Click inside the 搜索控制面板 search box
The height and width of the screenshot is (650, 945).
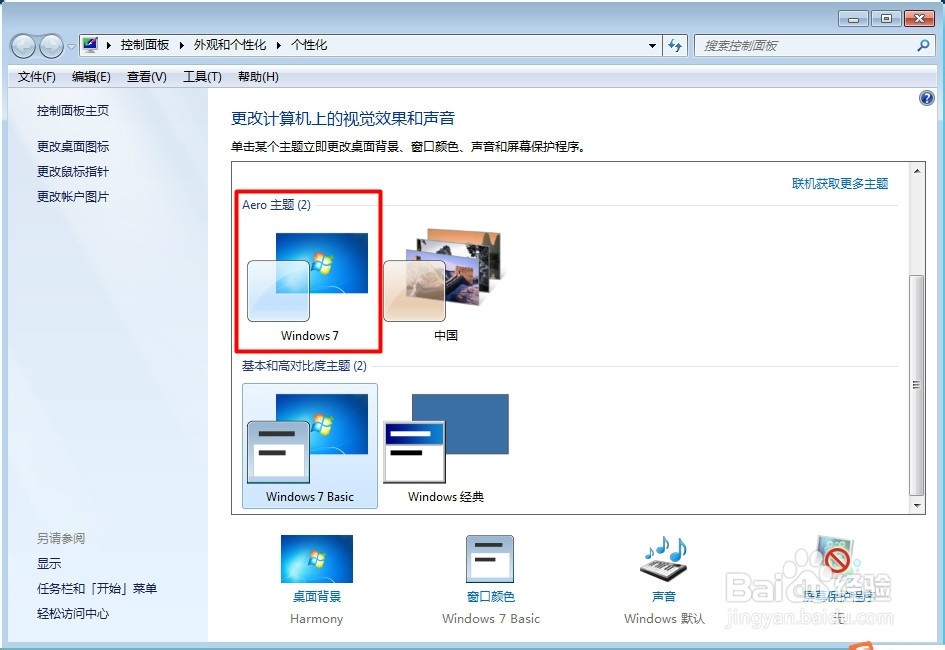coord(800,45)
